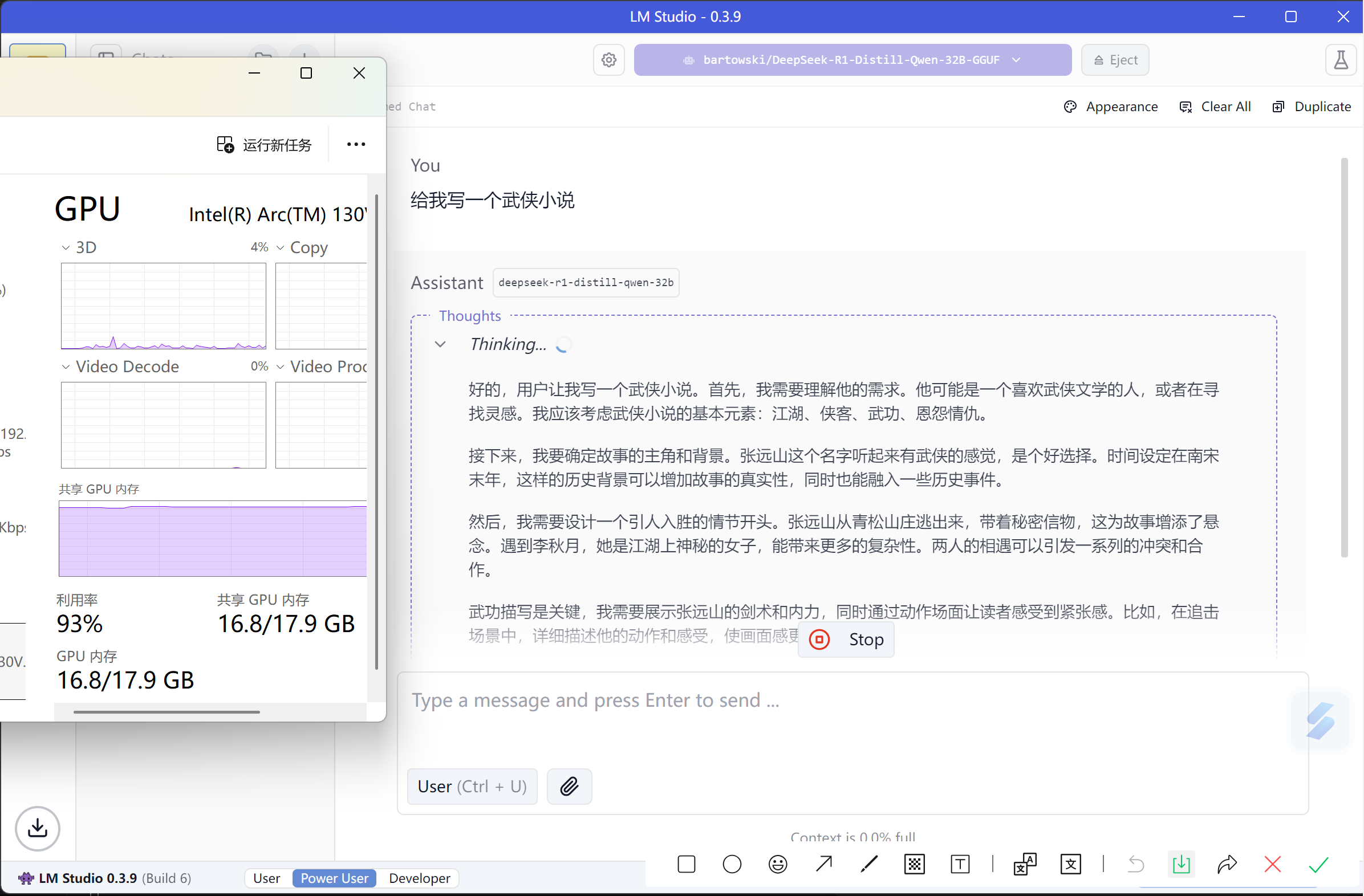Select the rectangle annotation tool
This screenshot has height=896, width=1364.
point(686,864)
